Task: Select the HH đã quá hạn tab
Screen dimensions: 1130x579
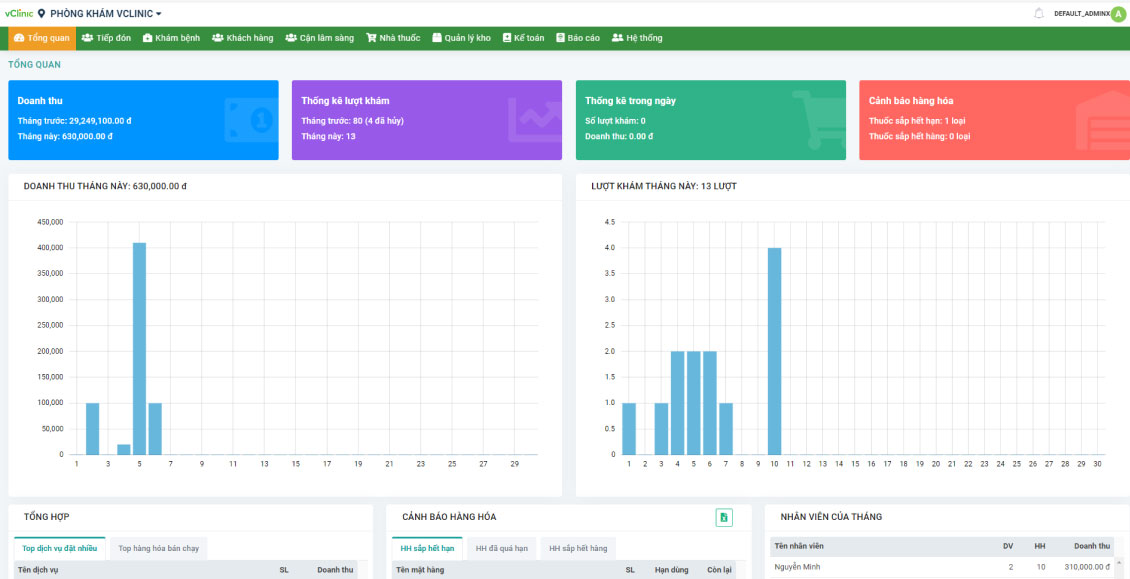Action: click(x=501, y=548)
